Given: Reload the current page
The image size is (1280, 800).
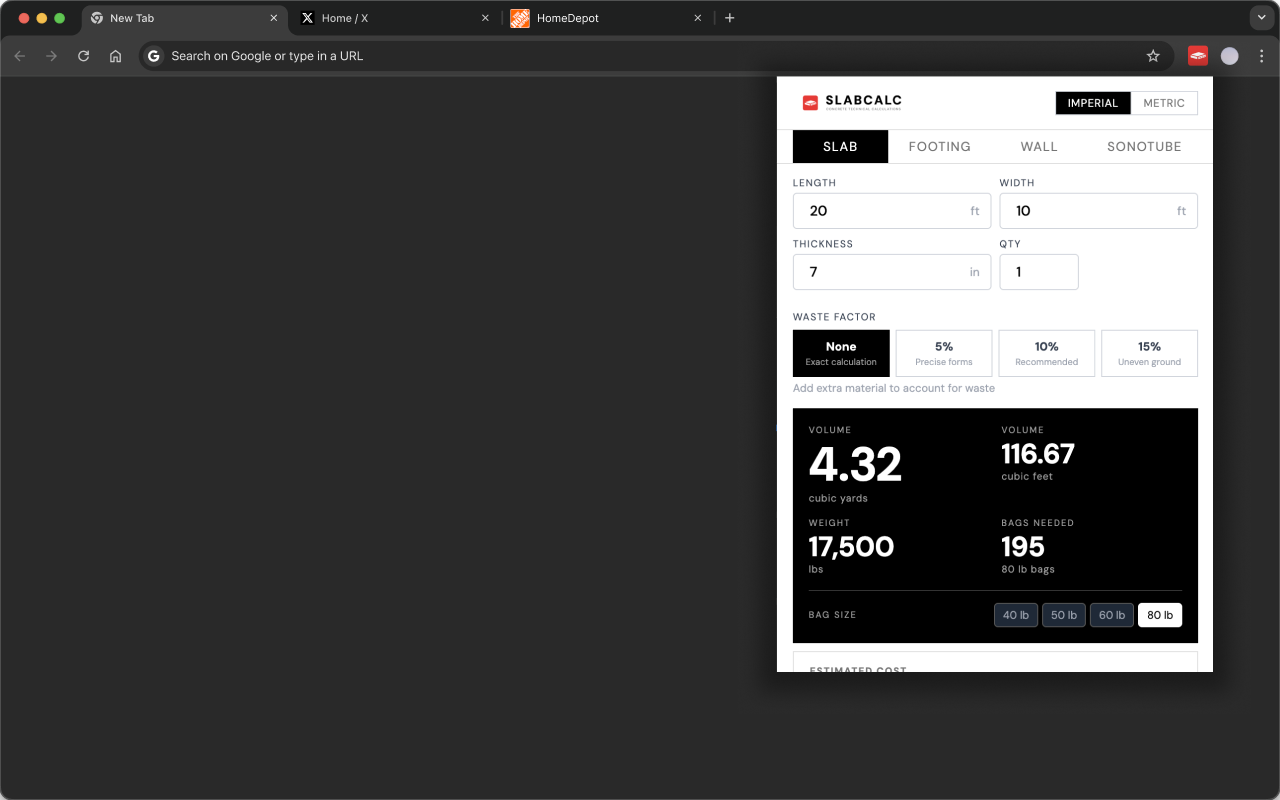Looking at the screenshot, I should (83, 56).
